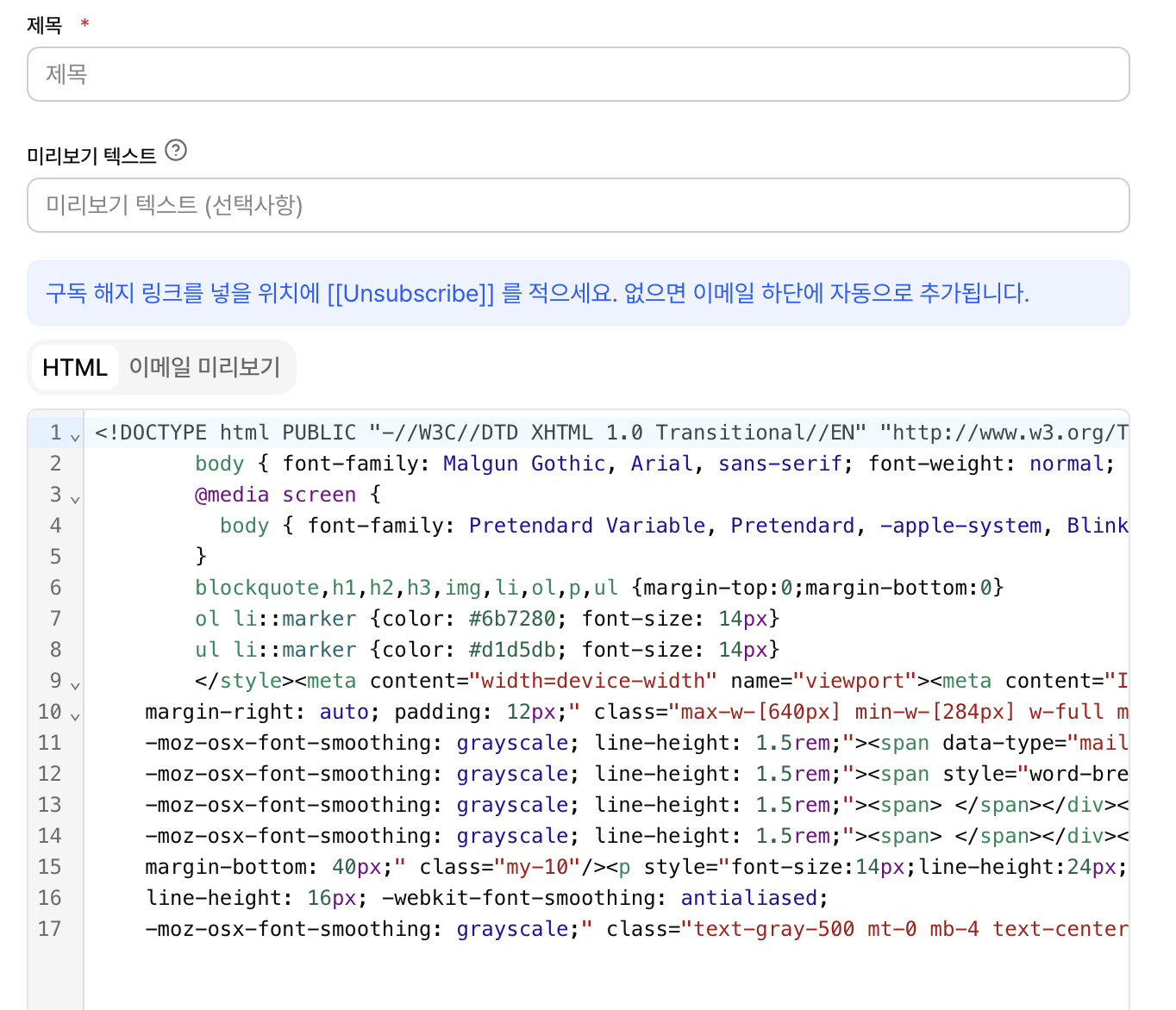Collapse the fold arrow at line 1

tap(75, 438)
